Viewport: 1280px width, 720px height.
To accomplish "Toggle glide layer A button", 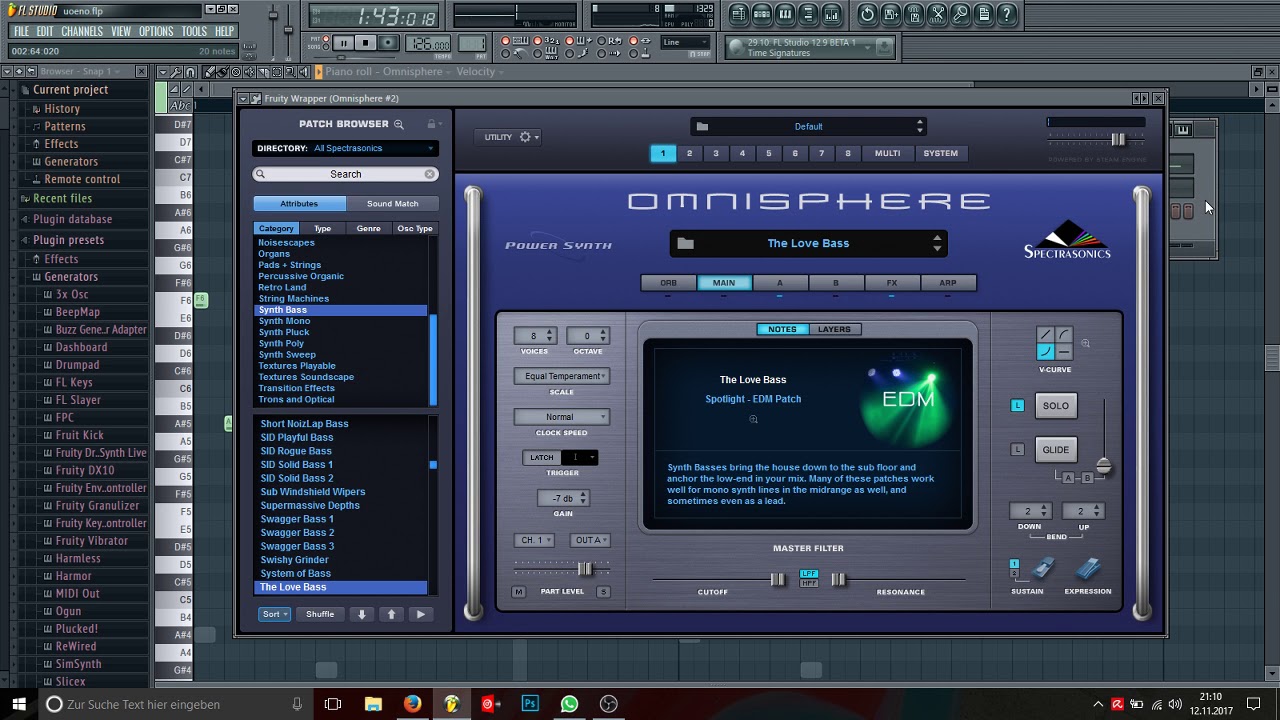I will point(1068,478).
